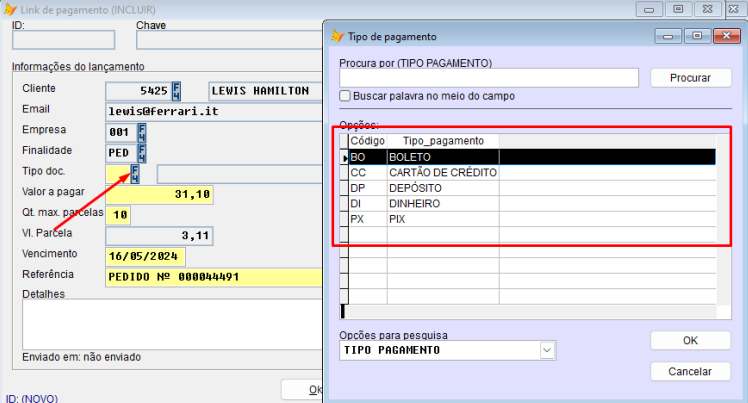Click the Procurar button
The image size is (748, 403).
coord(690,78)
